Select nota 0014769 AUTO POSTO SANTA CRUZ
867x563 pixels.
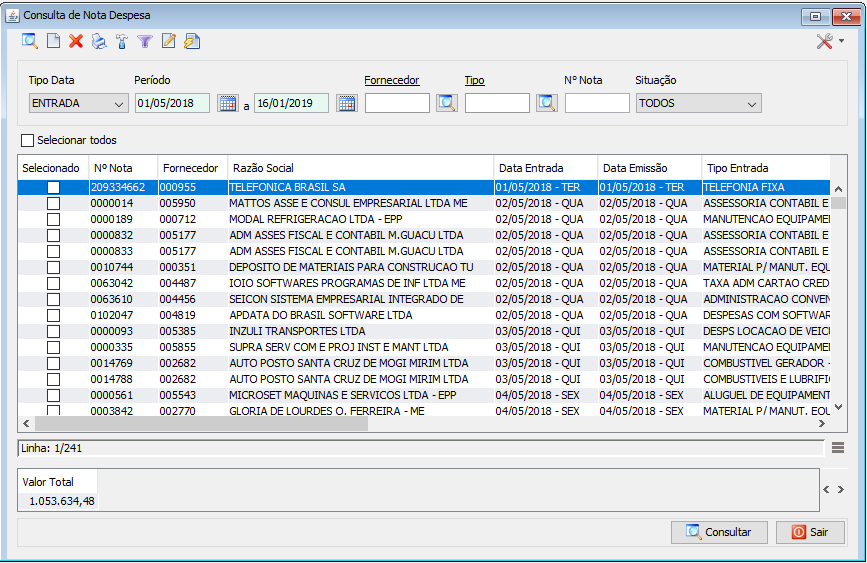coord(424,363)
